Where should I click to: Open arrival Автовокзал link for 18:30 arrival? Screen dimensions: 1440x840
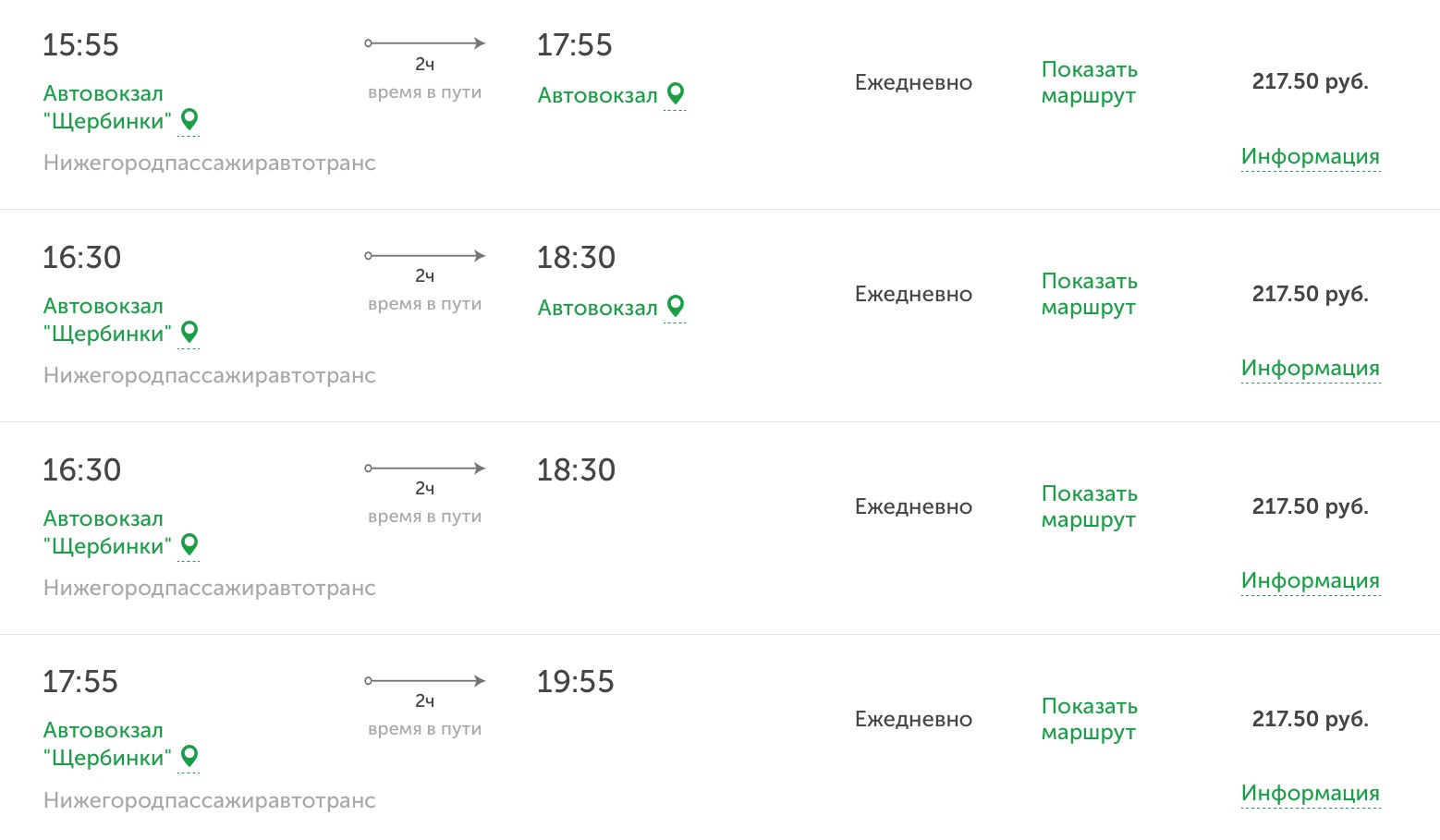pos(597,308)
